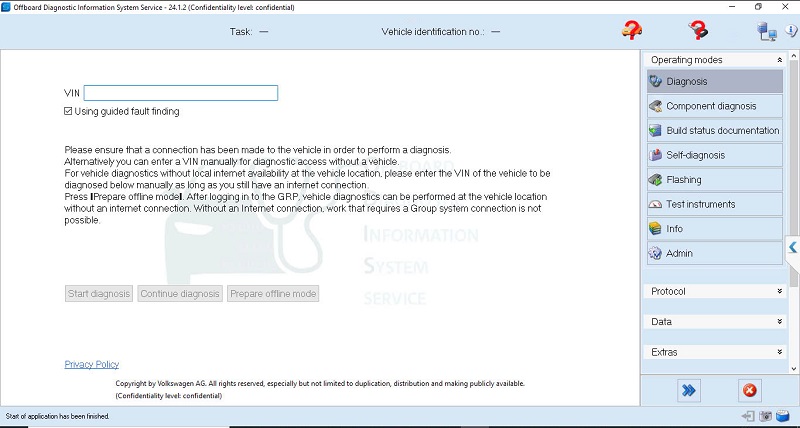The width and height of the screenshot is (800, 428).
Task: Open the Privacy Policy link
Action: point(91,364)
